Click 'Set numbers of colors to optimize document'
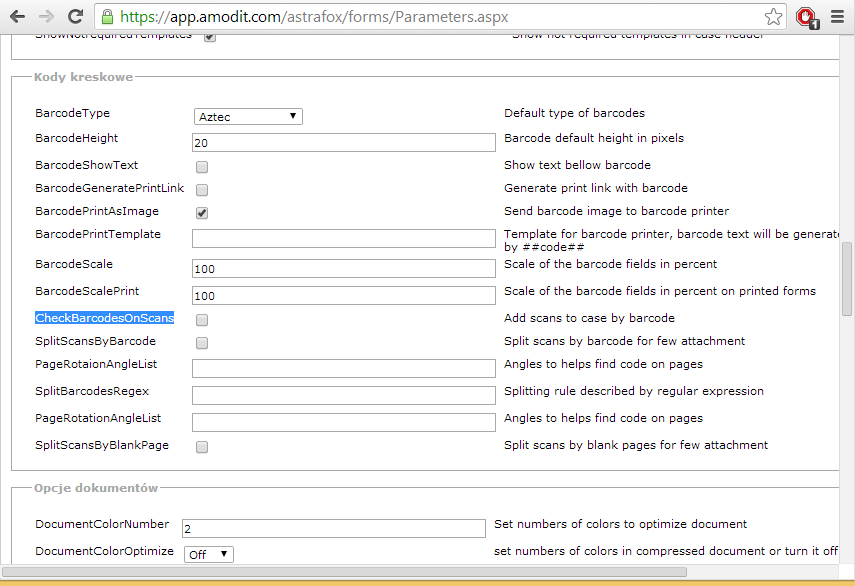Viewport: 855px width, 586px height. (621, 524)
